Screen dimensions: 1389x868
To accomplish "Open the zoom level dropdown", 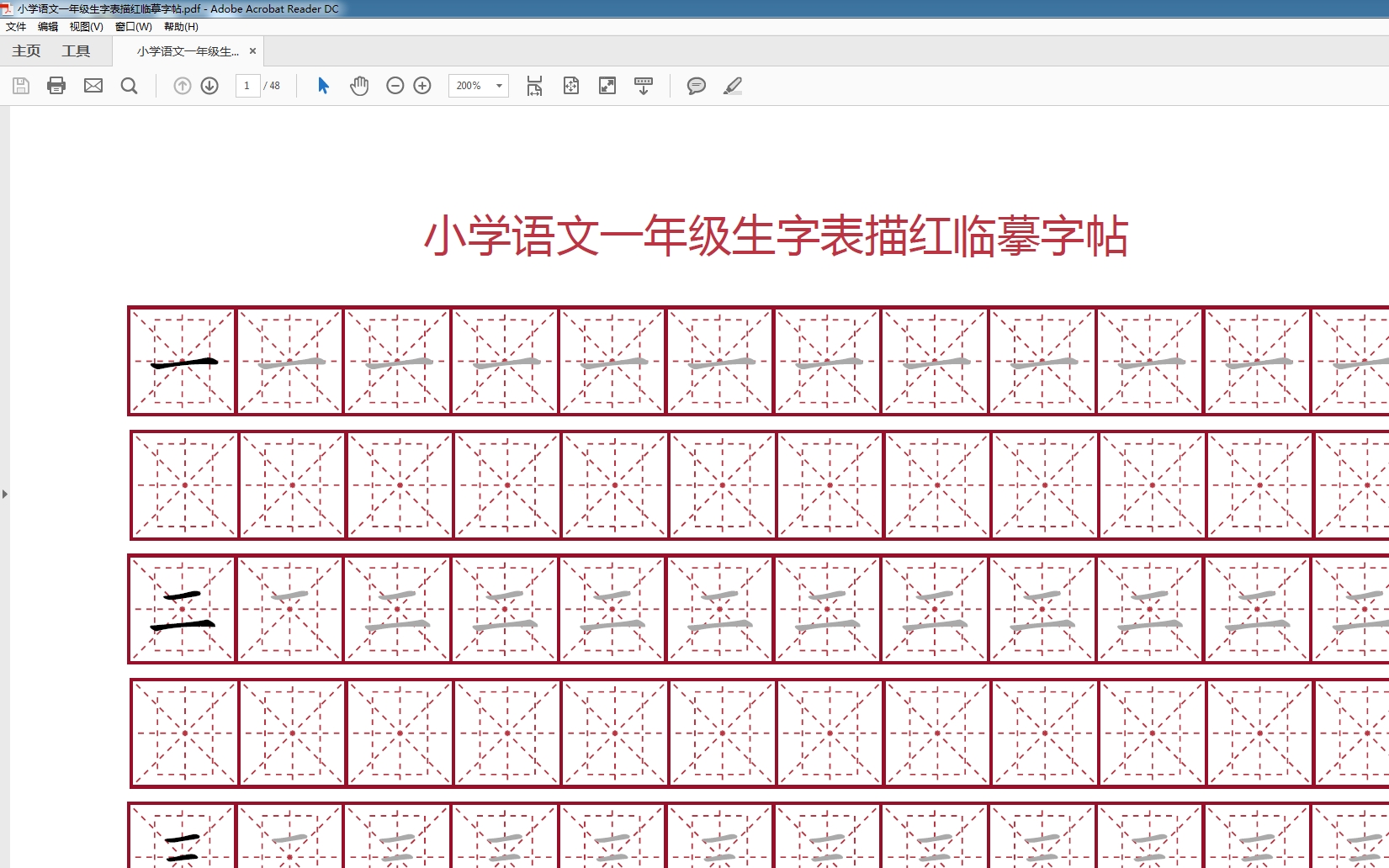I will click(497, 85).
